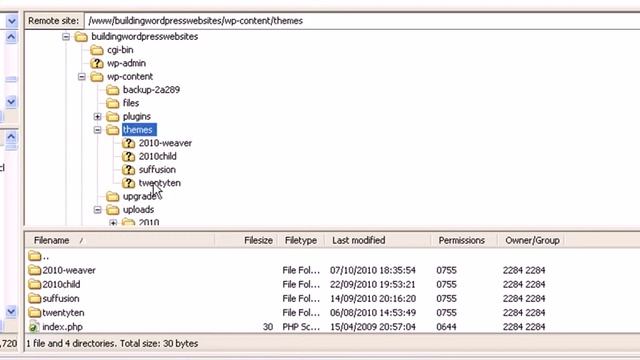
Task: Select the upgrade tree item label
Action: tap(139, 196)
